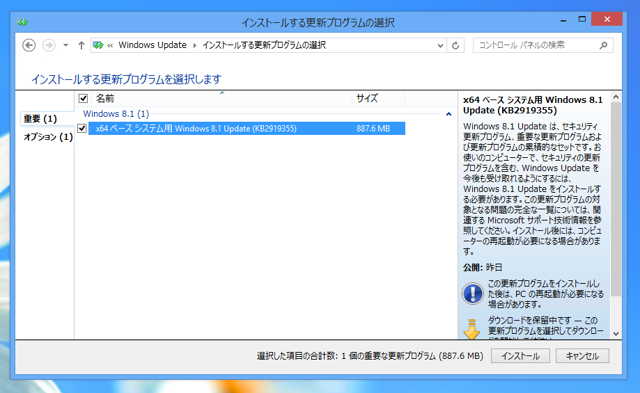This screenshot has width=640, height=393.
Task: Click the コントロール パネルの検索 search field
Action: (x=543, y=45)
